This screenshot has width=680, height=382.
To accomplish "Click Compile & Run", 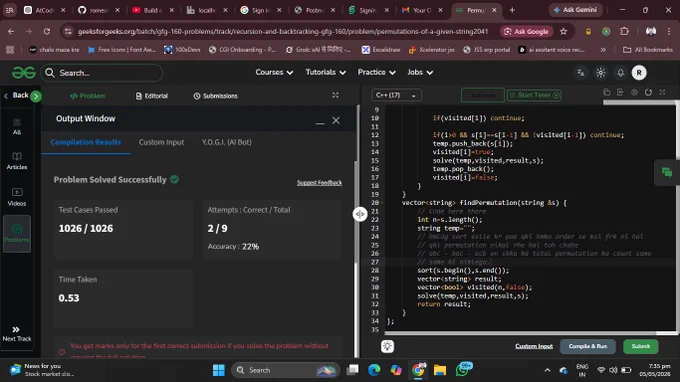I will (x=588, y=346).
